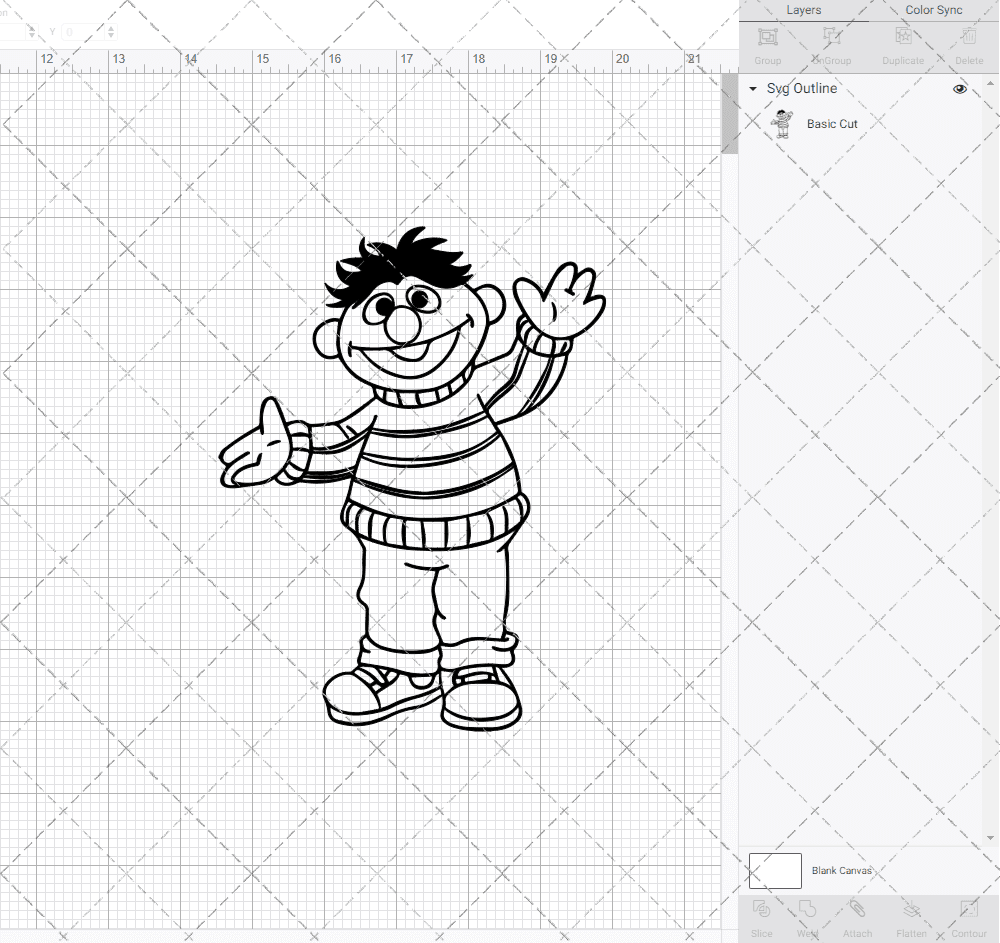Image resolution: width=1000 pixels, height=943 pixels.
Task: Click the Attach paperclip icon
Action: [857, 911]
